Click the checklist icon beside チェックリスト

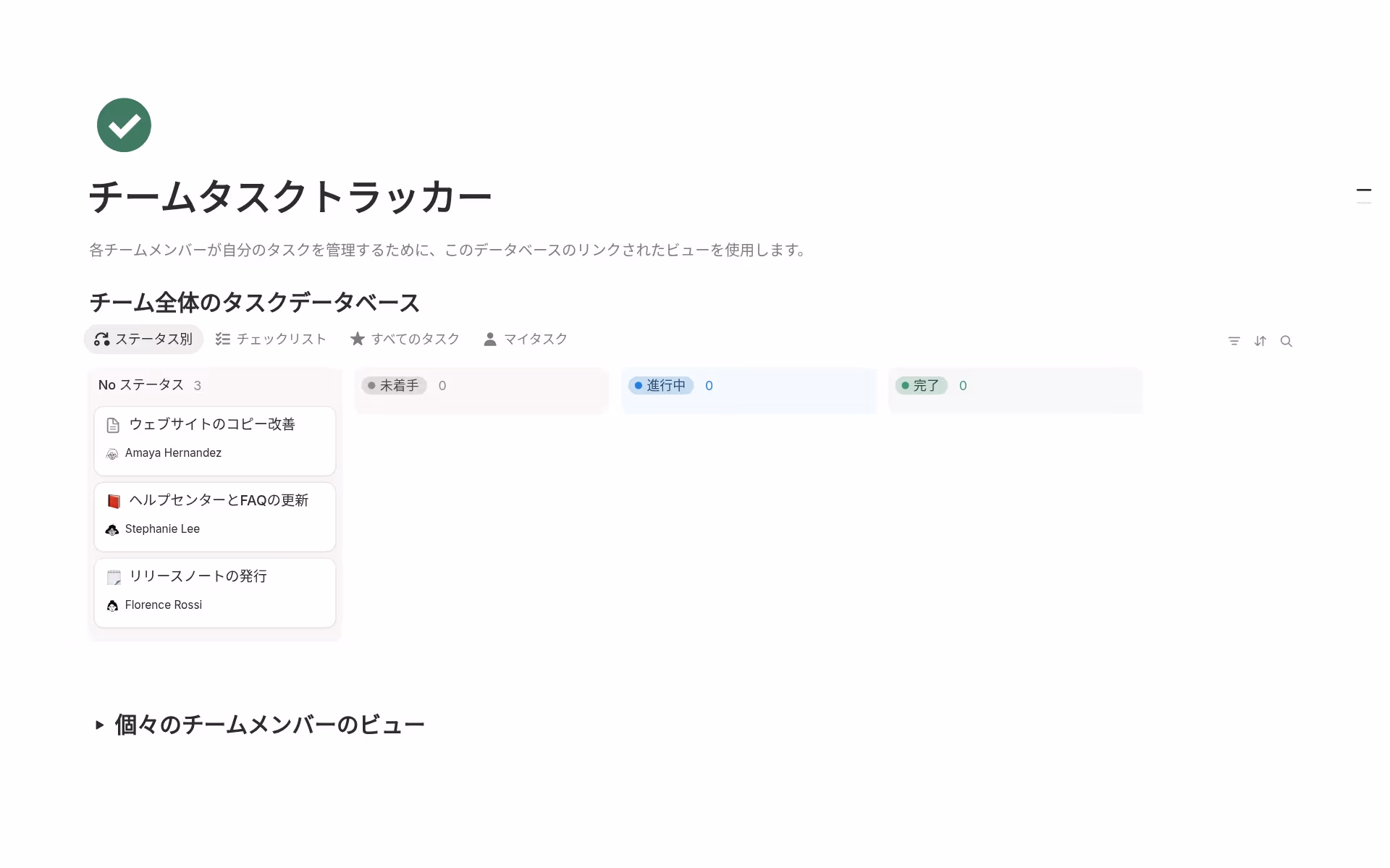pyautogui.click(x=222, y=338)
